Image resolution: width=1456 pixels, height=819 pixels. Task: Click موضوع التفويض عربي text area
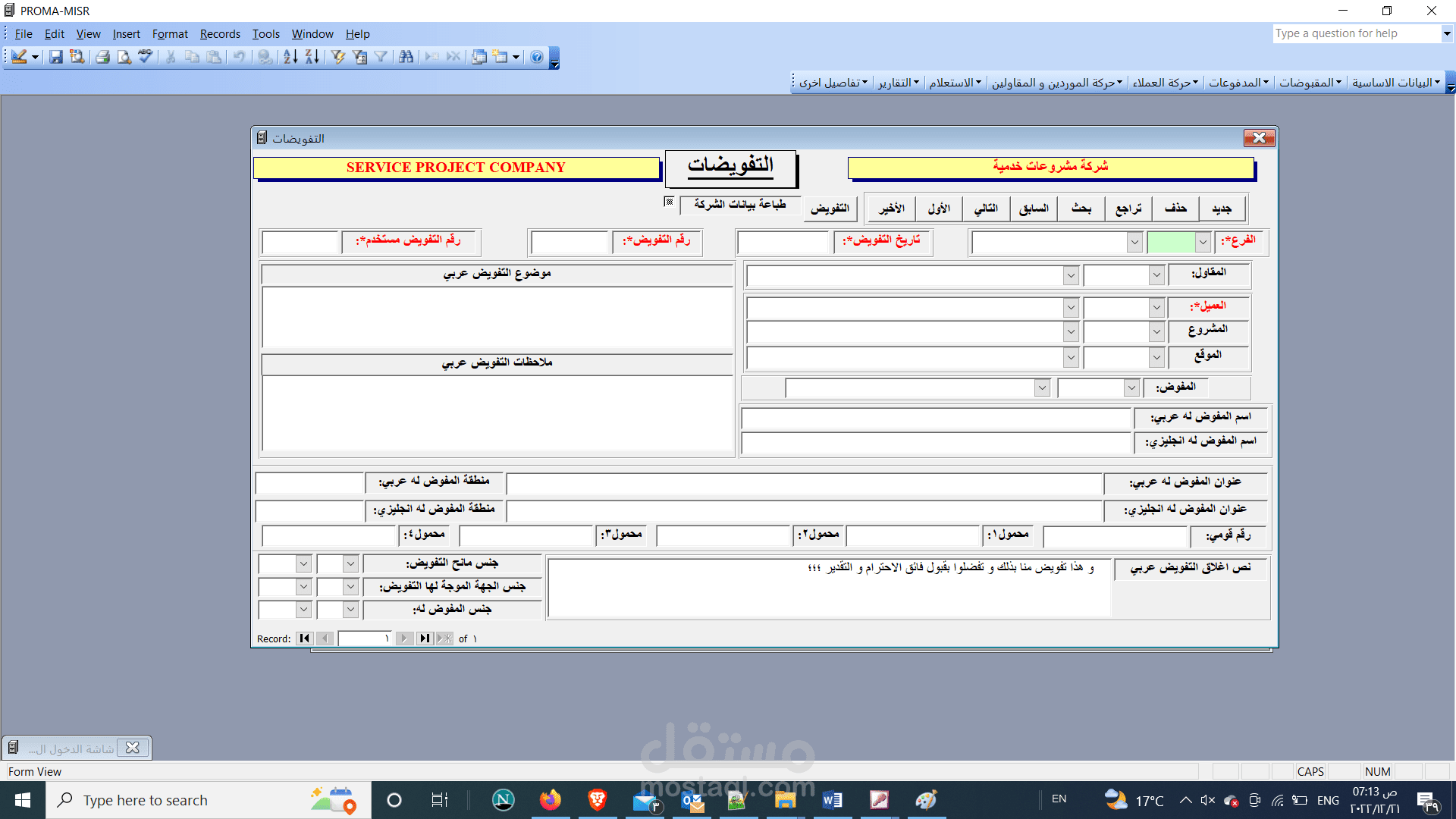click(x=497, y=317)
